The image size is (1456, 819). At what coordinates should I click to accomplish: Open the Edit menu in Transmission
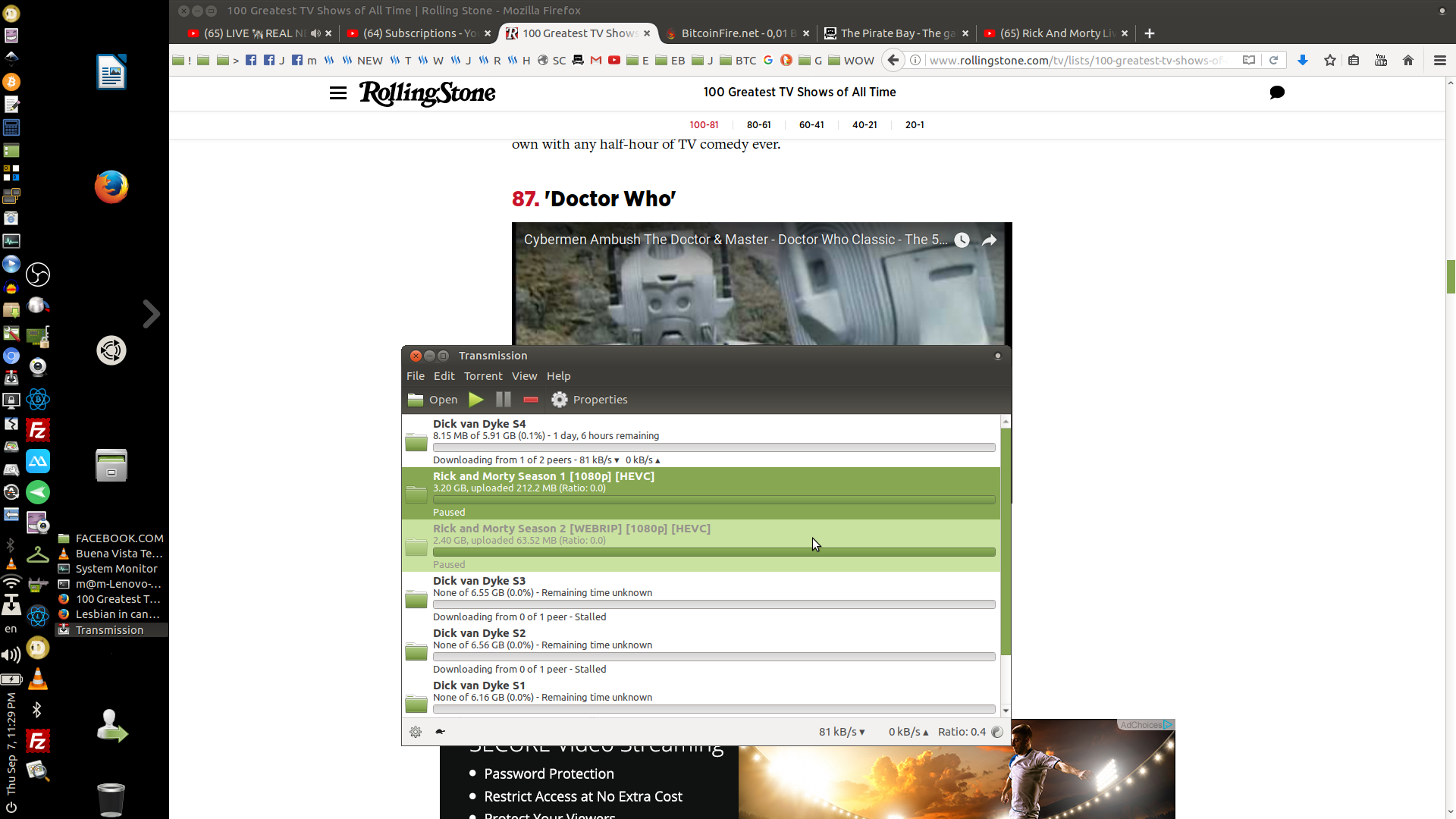point(444,376)
